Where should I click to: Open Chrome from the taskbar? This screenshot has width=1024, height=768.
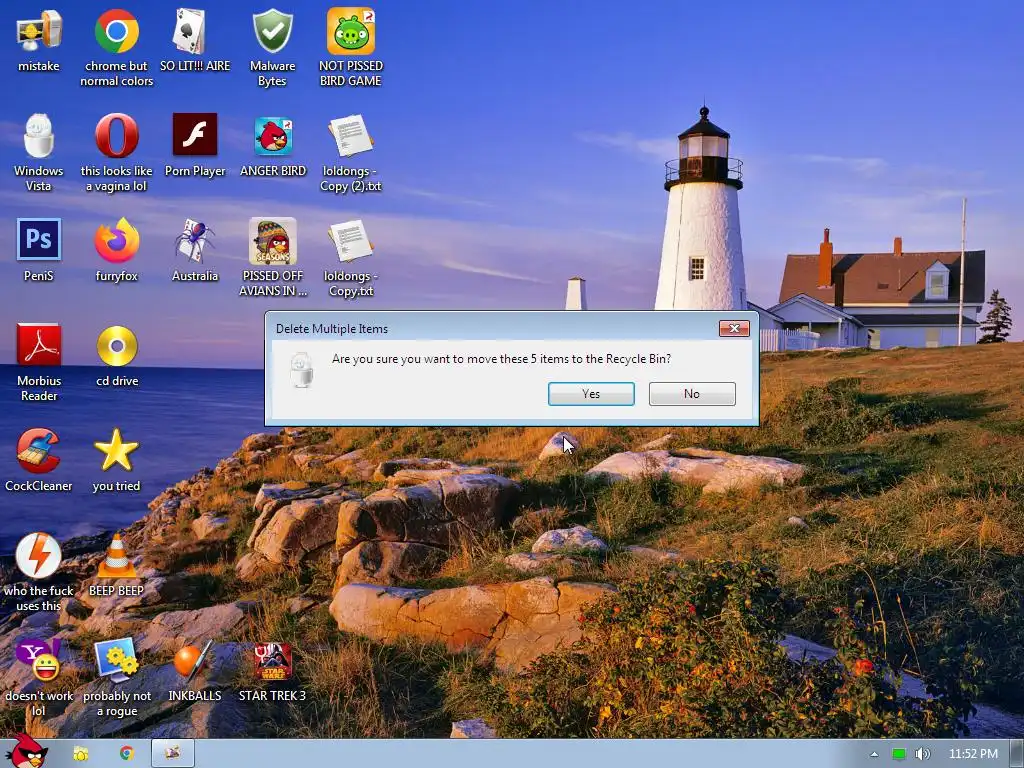pyautogui.click(x=127, y=754)
